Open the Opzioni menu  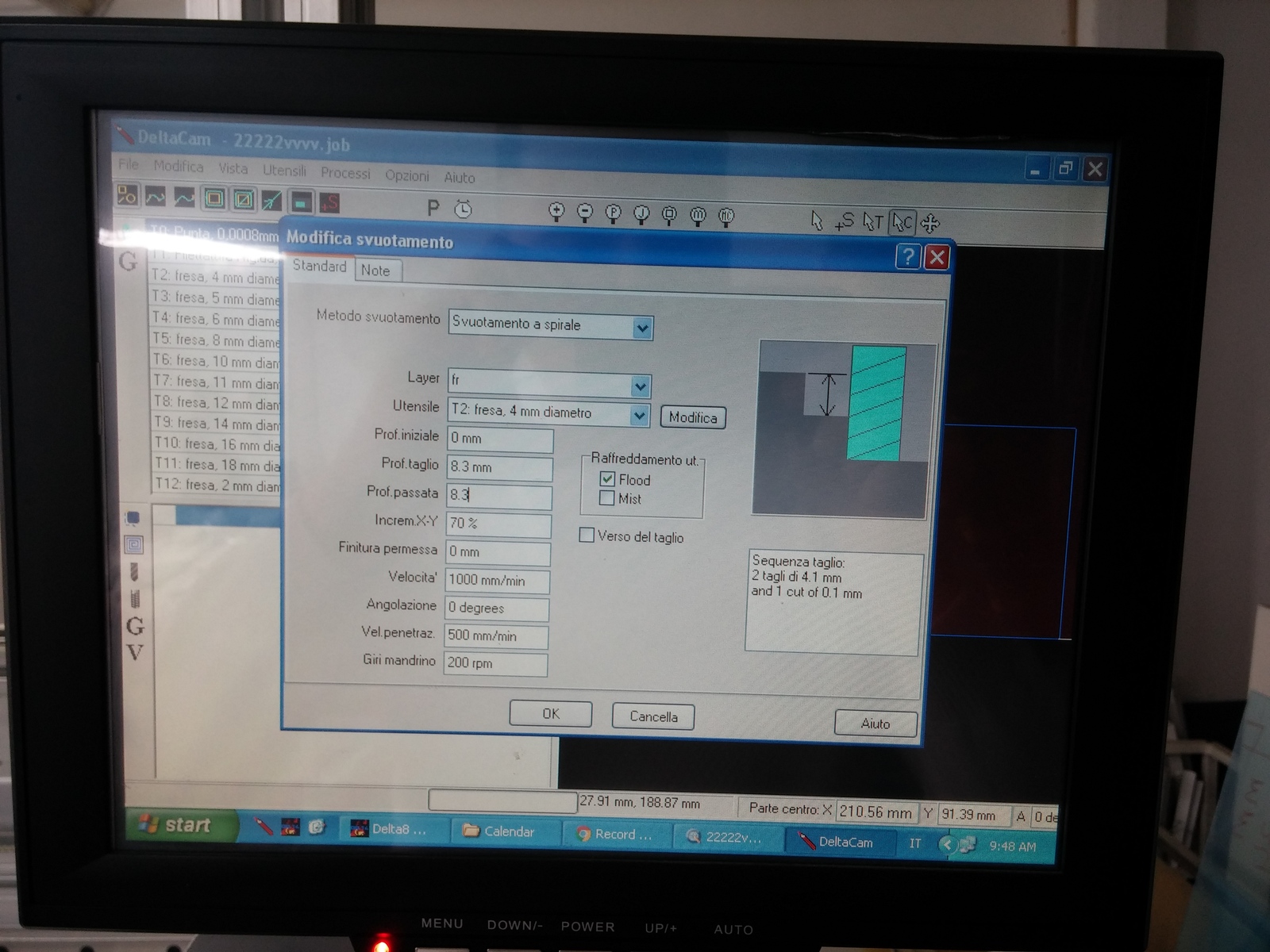pyautogui.click(x=407, y=175)
